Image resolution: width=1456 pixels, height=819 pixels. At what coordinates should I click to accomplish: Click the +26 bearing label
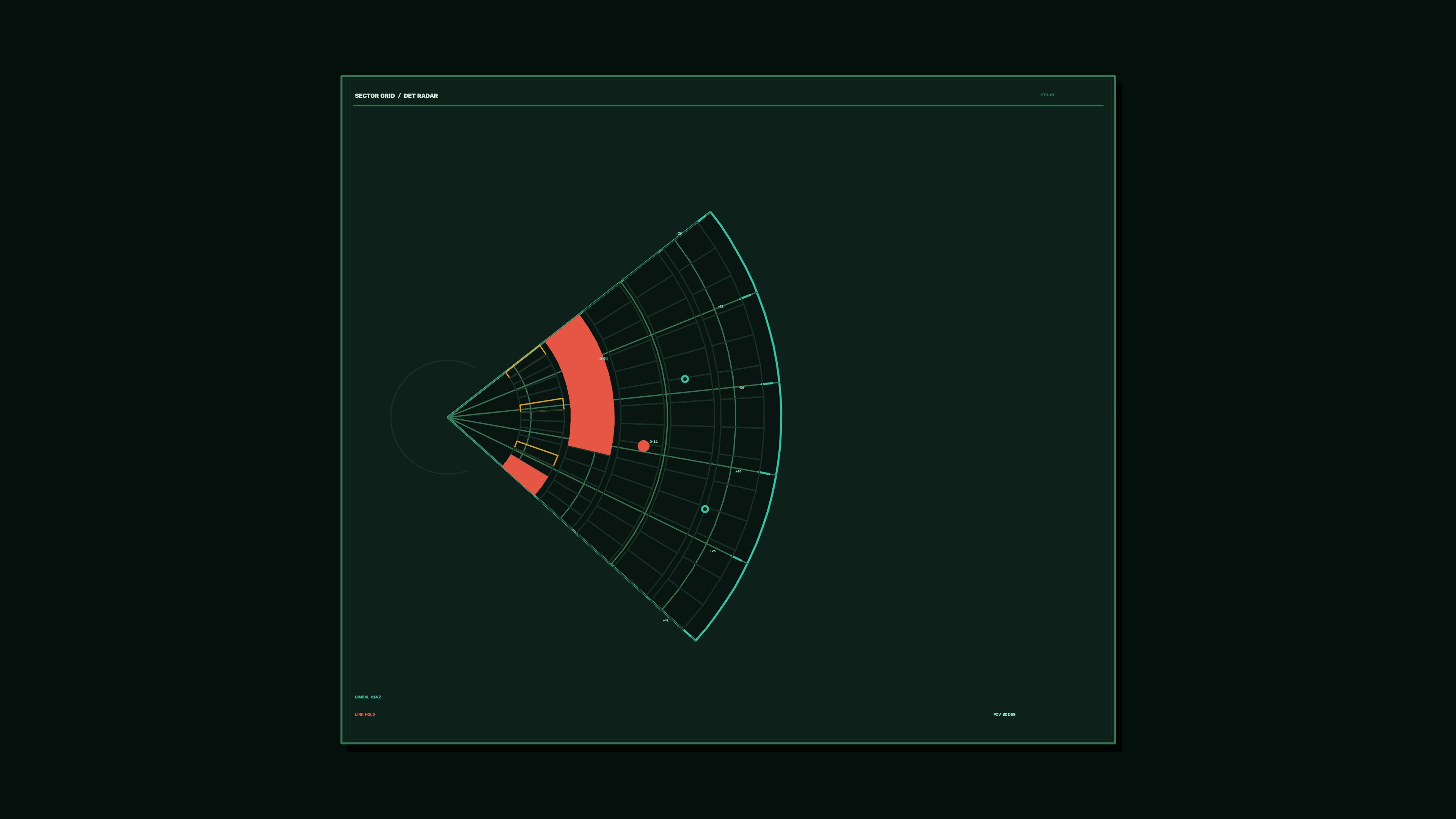pos(713,551)
